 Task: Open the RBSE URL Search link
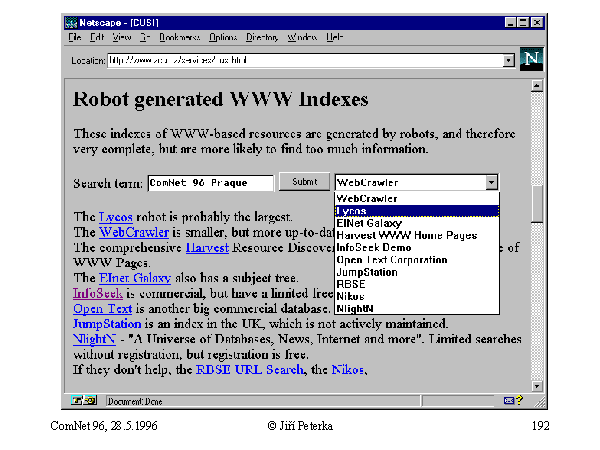(x=250, y=370)
